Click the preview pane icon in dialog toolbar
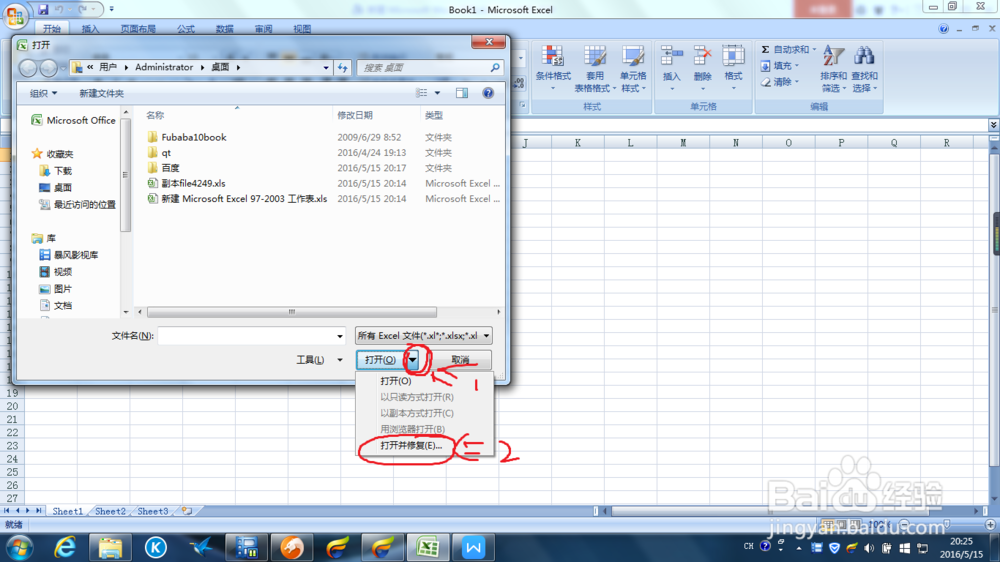This screenshot has width=1000, height=562. coord(462,93)
